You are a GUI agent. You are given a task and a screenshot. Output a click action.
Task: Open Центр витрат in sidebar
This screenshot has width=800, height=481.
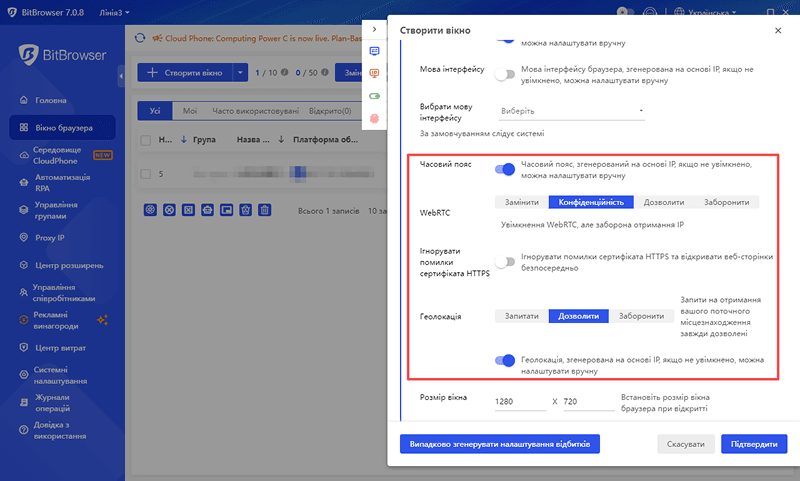coord(62,347)
